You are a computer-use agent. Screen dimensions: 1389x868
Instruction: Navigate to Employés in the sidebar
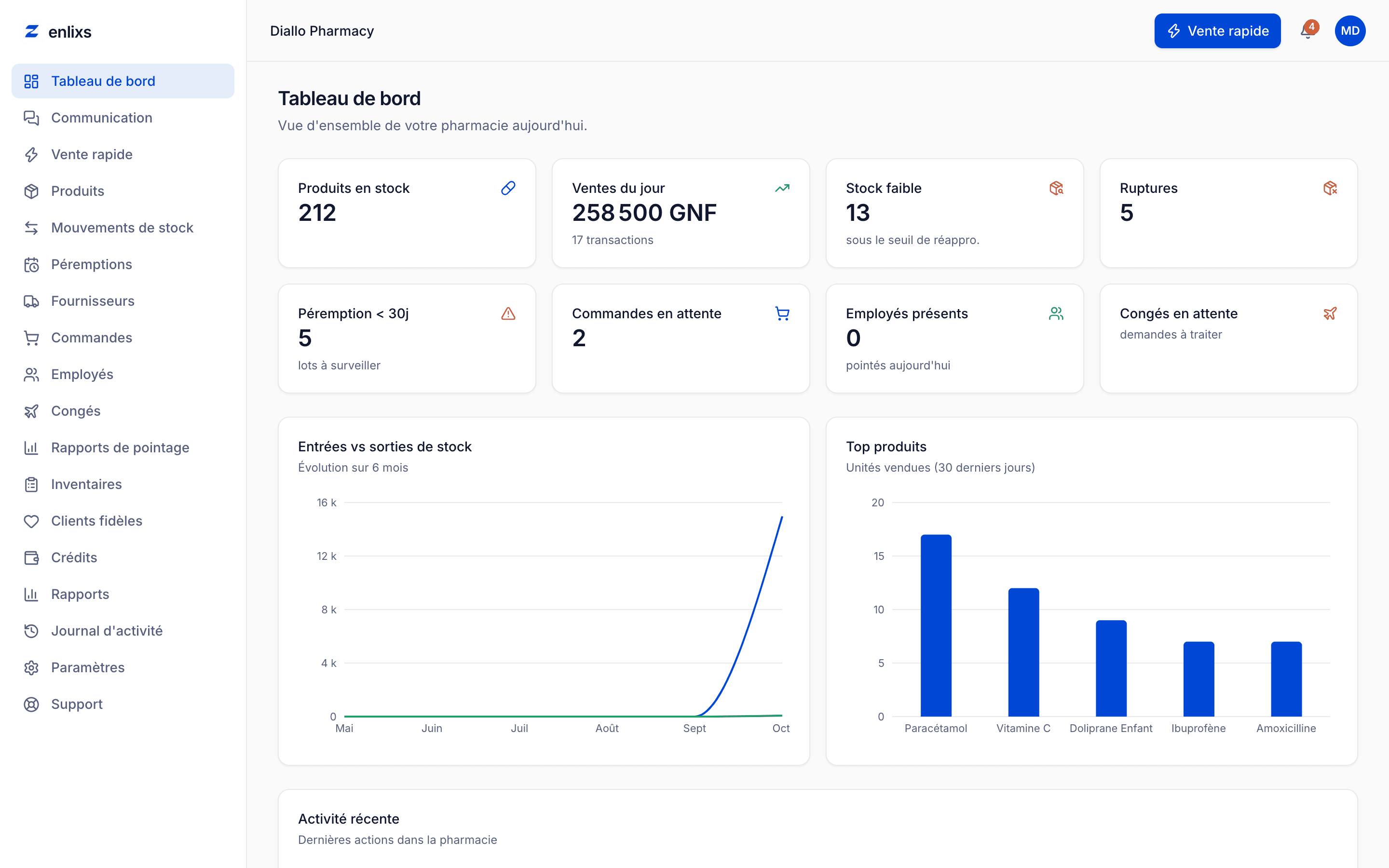click(x=123, y=374)
